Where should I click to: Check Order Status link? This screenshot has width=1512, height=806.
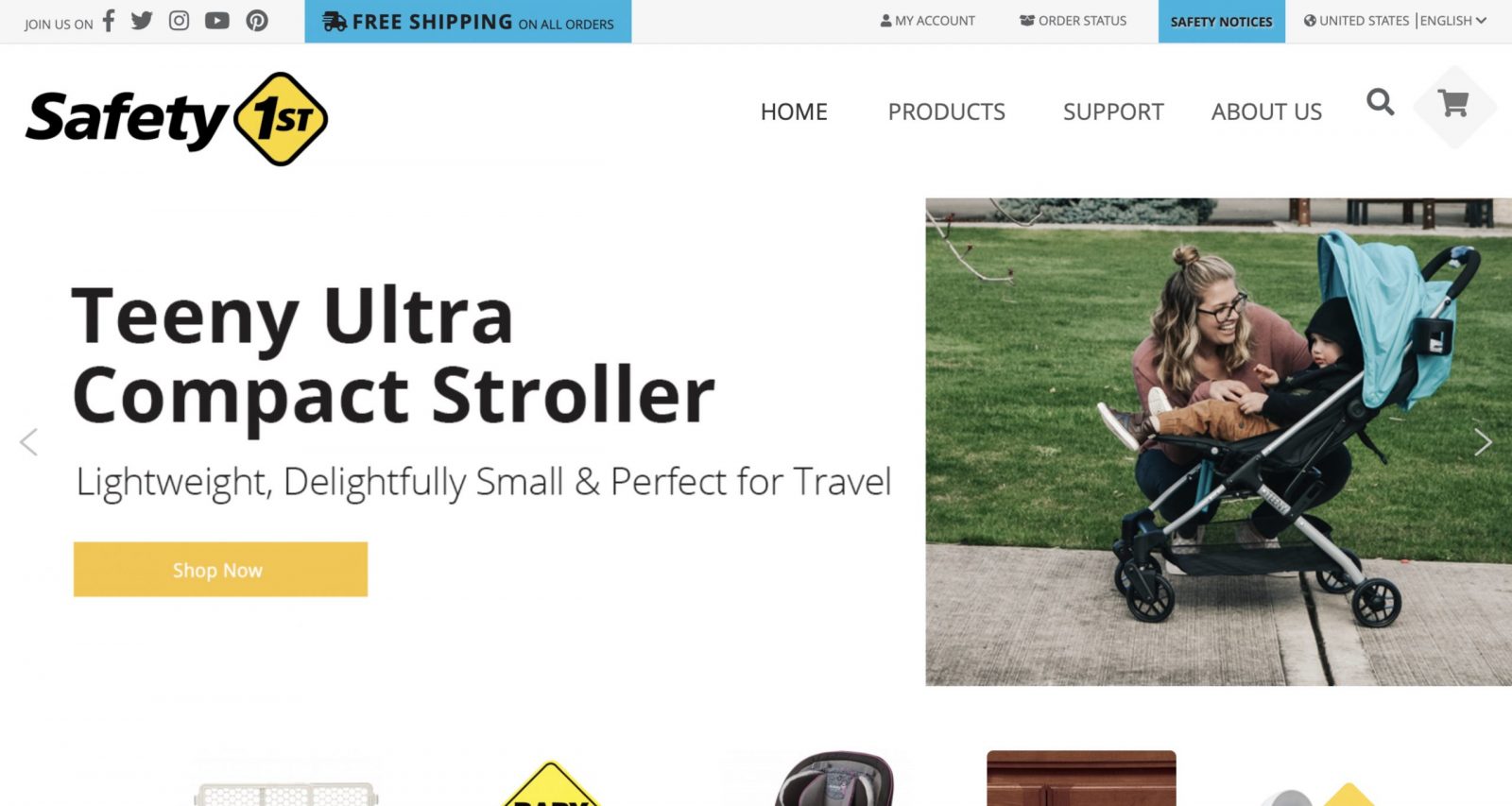pyautogui.click(x=1073, y=21)
